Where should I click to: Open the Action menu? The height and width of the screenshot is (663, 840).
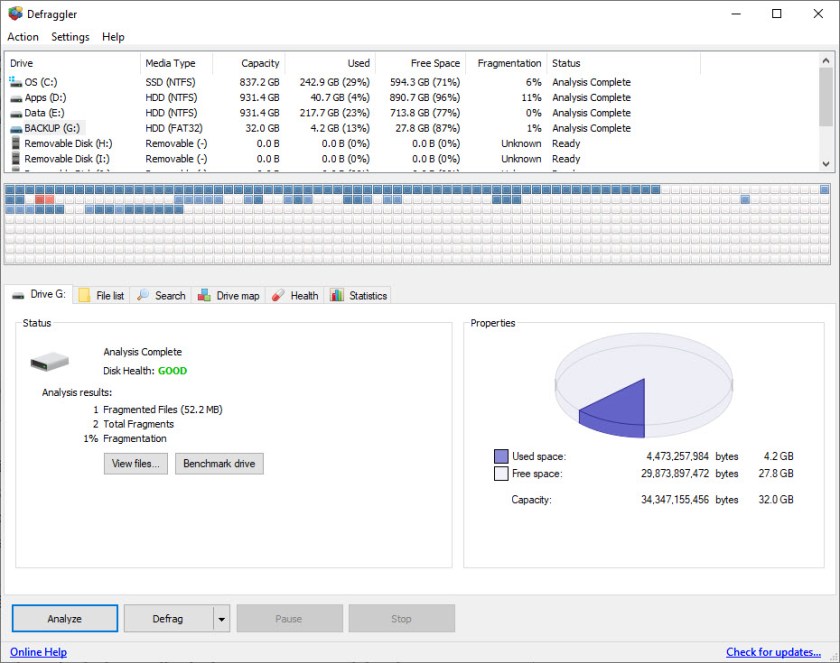[23, 37]
